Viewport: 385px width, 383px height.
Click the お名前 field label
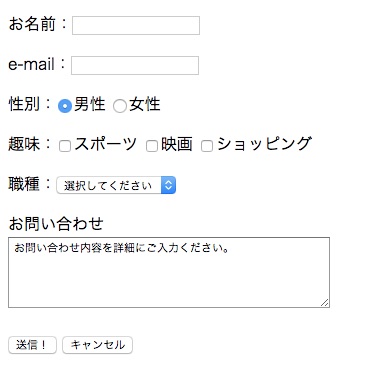[32, 24]
